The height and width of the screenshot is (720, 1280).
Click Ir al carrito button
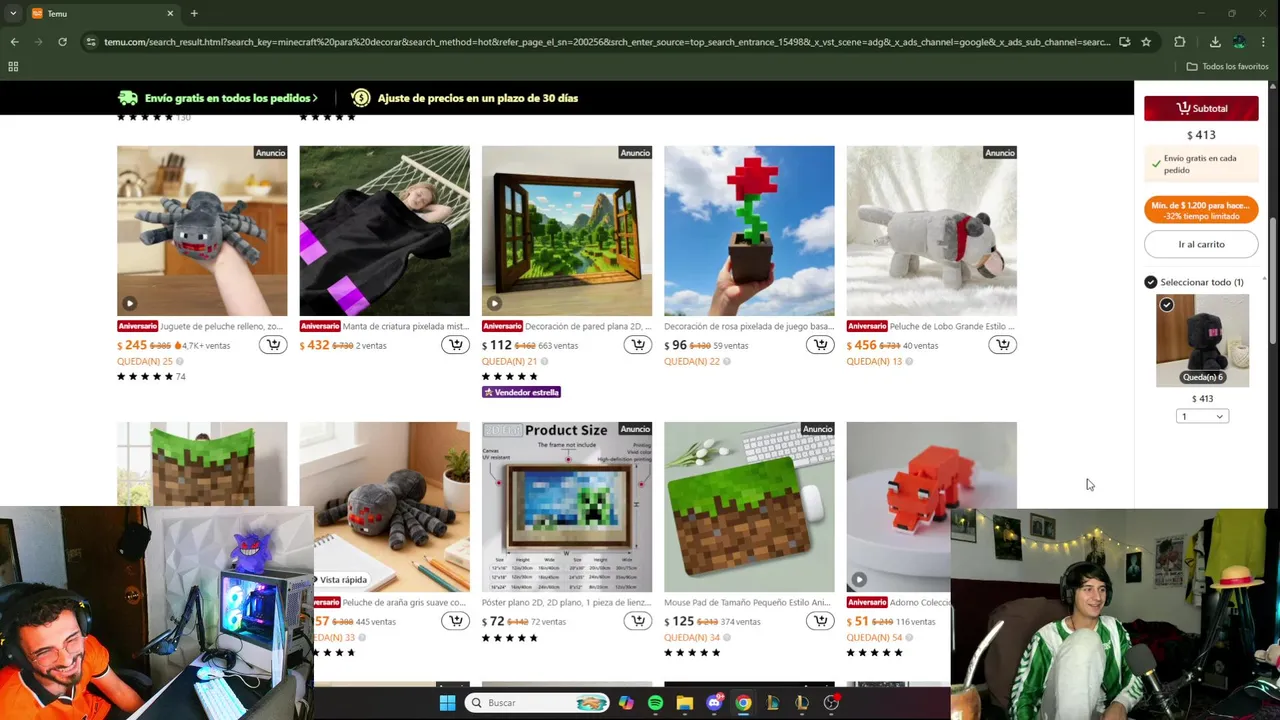point(1201,244)
